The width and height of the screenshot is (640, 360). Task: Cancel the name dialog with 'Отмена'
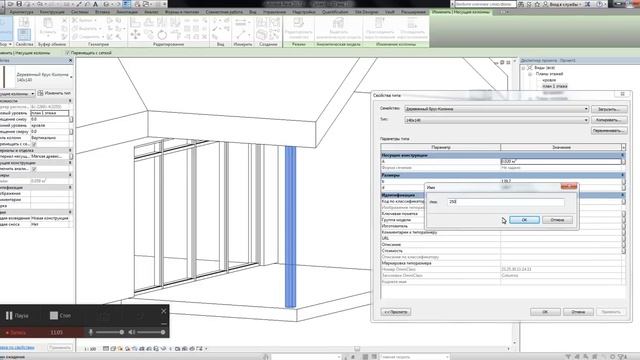pyautogui.click(x=558, y=220)
